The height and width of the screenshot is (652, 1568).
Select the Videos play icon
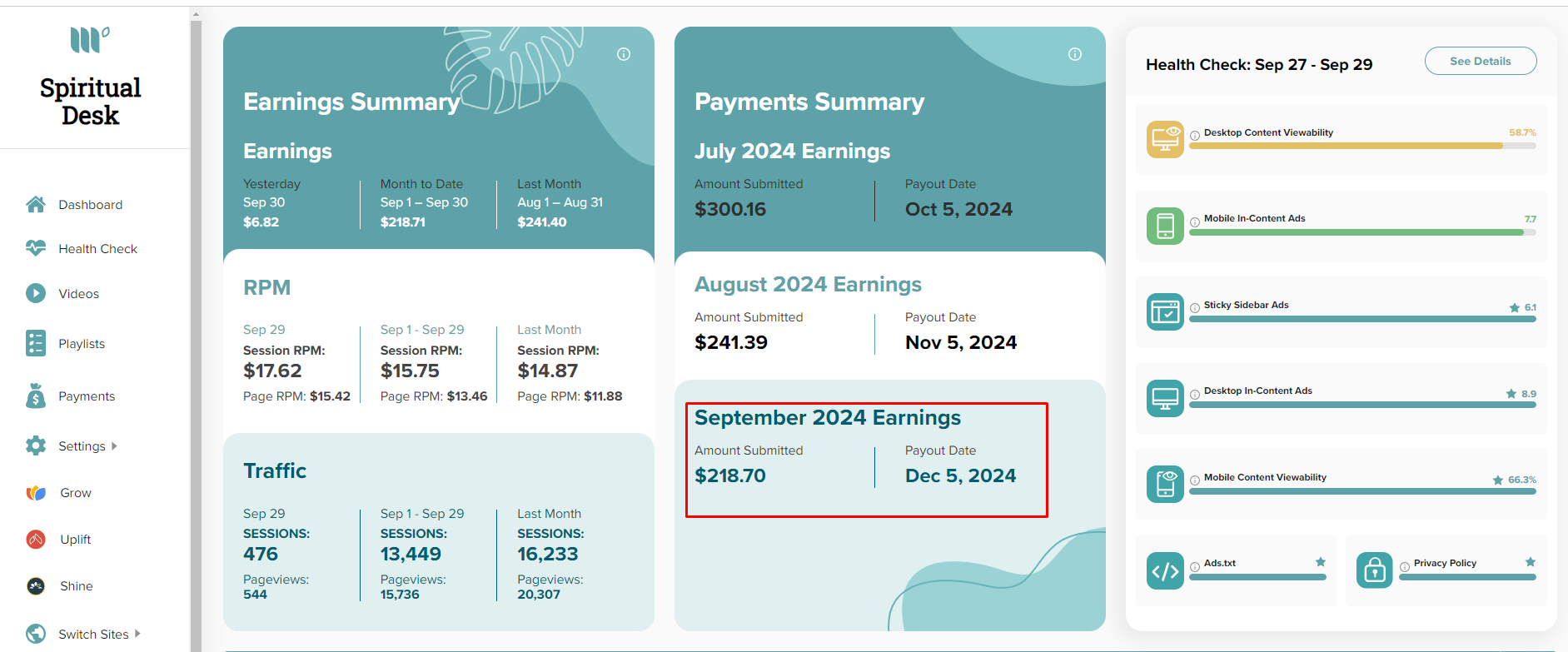click(x=36, y=293)
